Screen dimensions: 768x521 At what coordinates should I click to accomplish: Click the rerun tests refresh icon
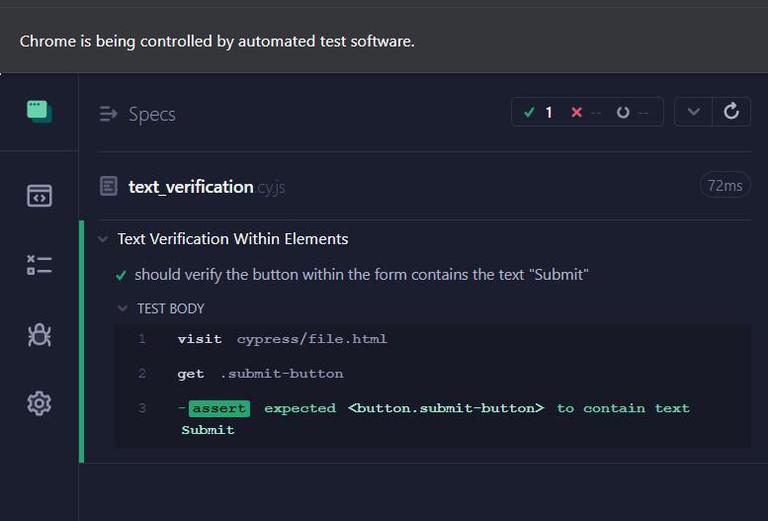tap(731, 112)
